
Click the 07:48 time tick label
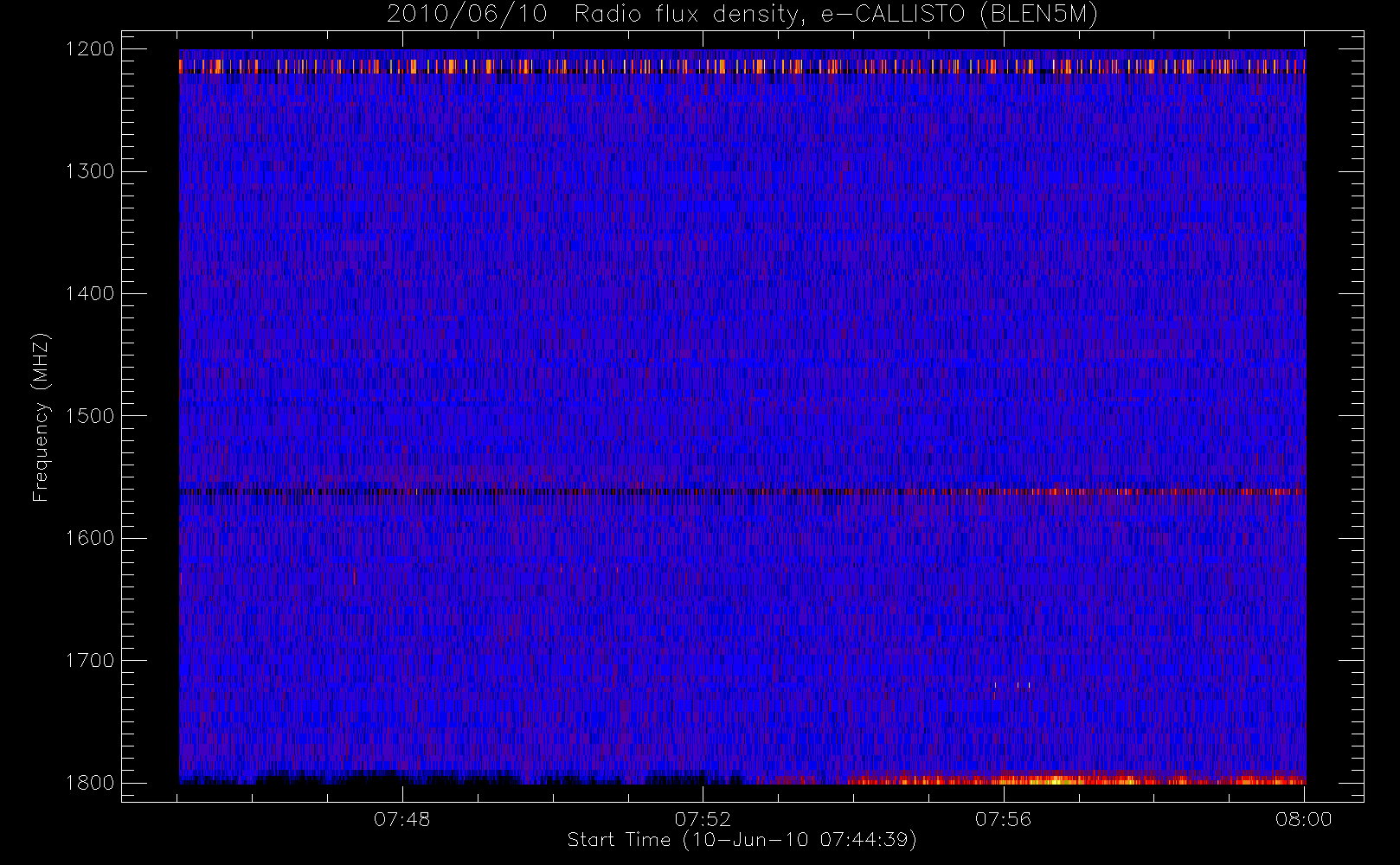[x=401, y=819]
